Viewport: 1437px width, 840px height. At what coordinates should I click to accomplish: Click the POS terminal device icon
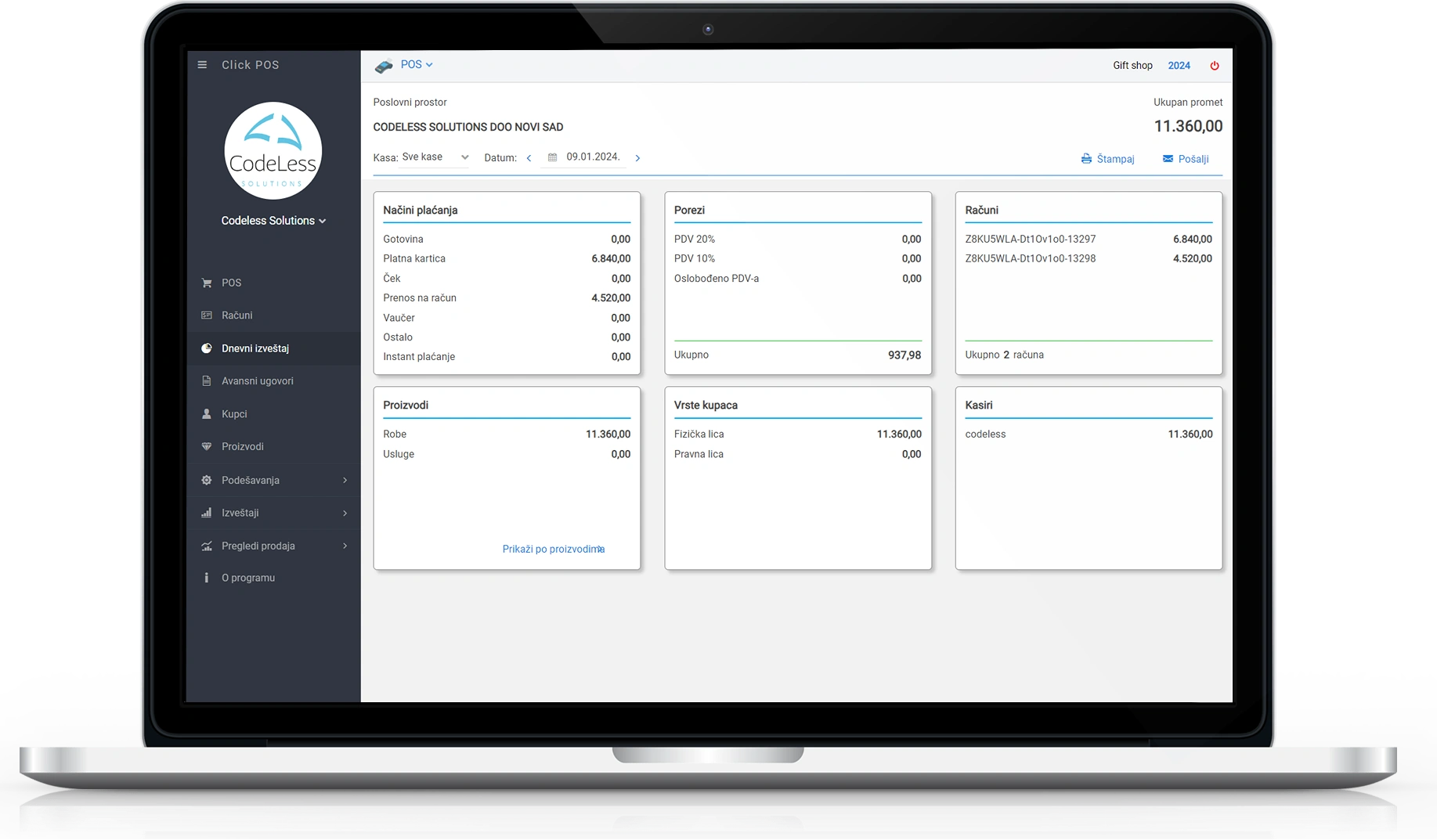pos(384,66)
